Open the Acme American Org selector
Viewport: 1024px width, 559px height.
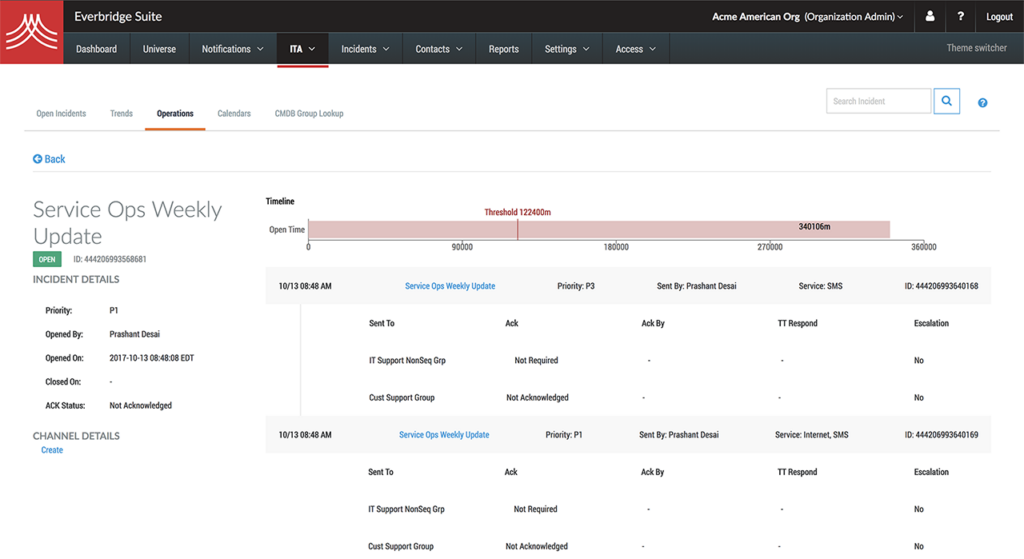click(806, 17)
